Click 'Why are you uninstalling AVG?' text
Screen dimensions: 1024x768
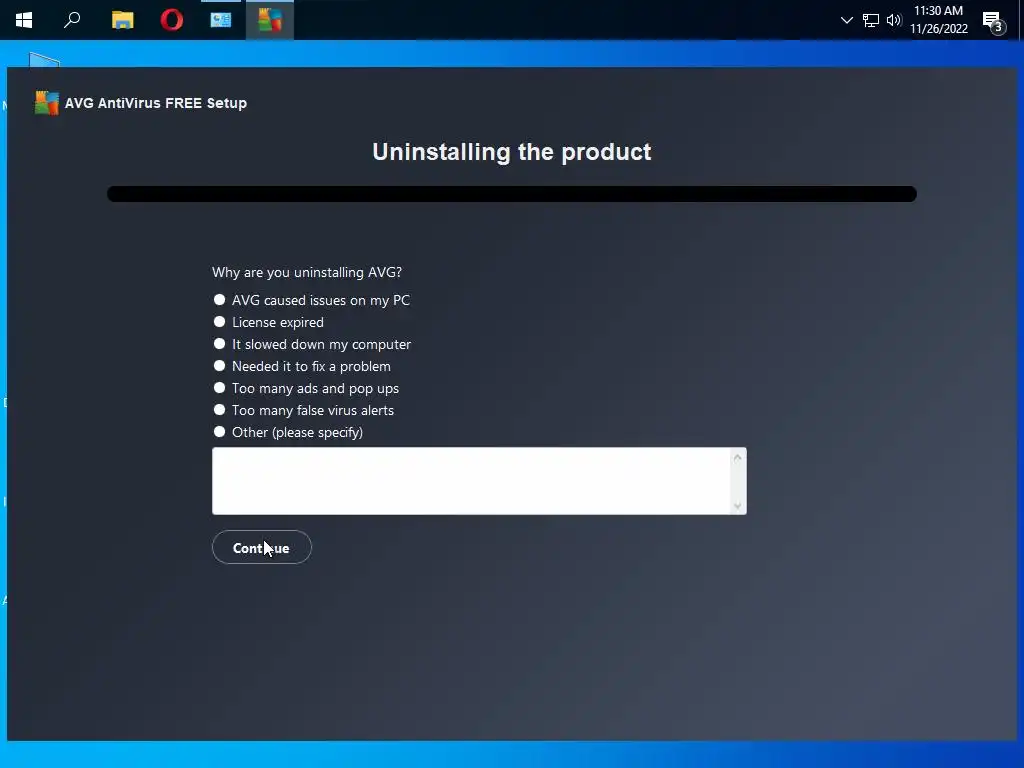pyautogui.click(x=307, y=272)
